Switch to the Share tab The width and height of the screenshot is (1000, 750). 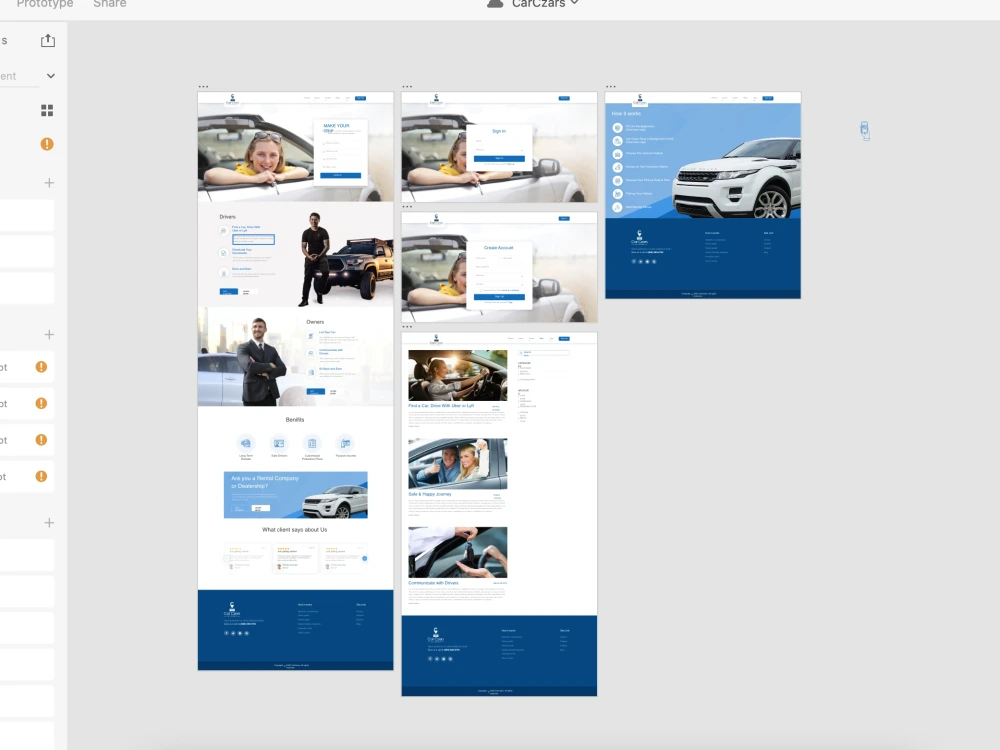[110, 4]
